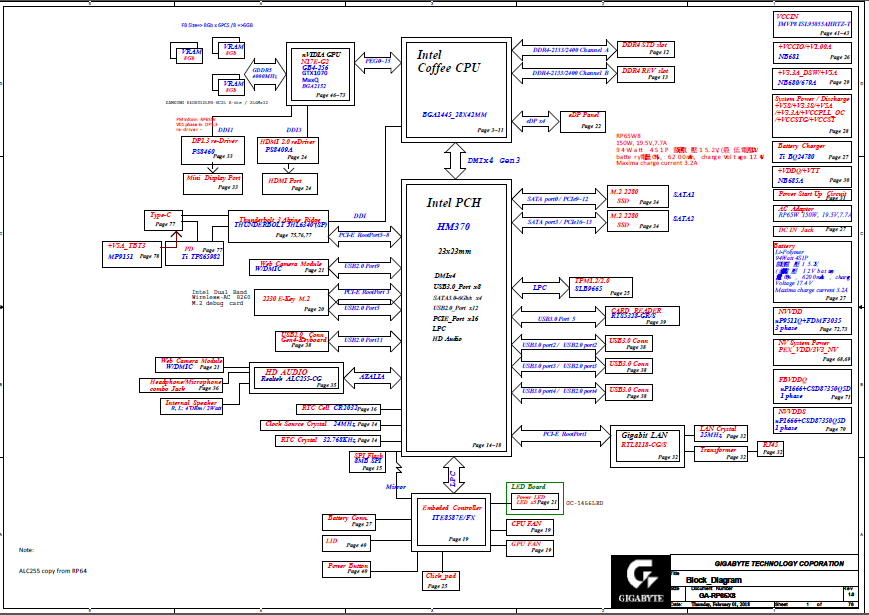Click the Transformer Page 32 box

tap(721, 453)
